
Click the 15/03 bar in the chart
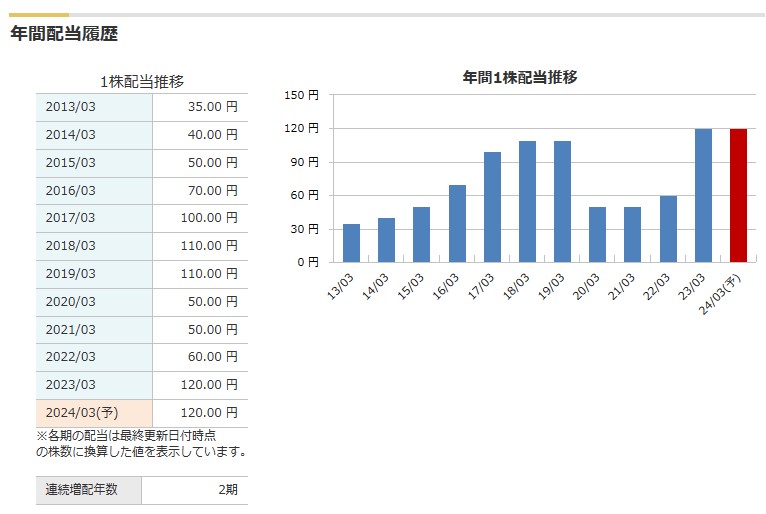point(422,235)
